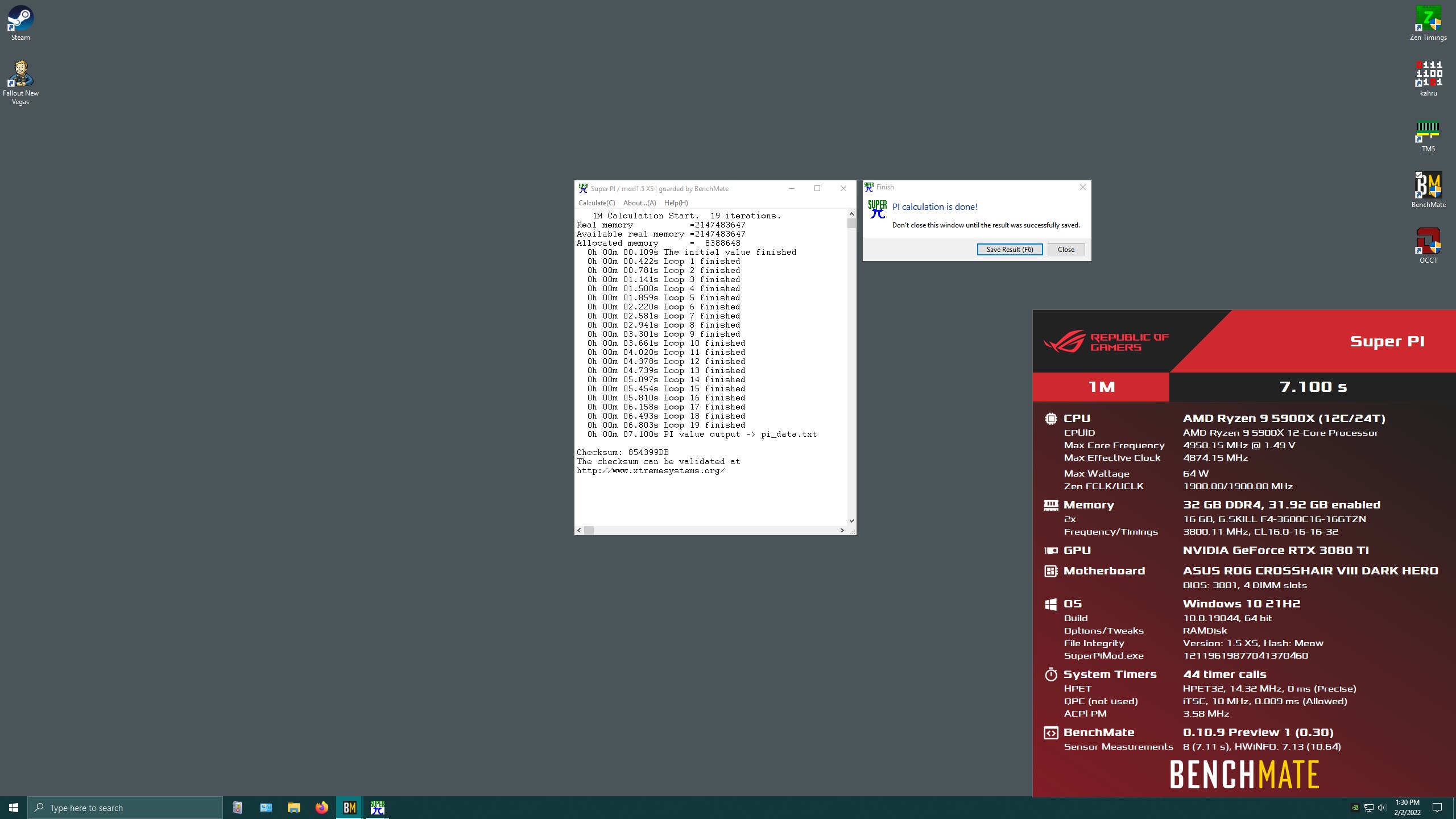This screenshot has height=819, width=1456.
Task: Minimize the Super PI window
Action: pyautogui.click(x=791, y=188)
